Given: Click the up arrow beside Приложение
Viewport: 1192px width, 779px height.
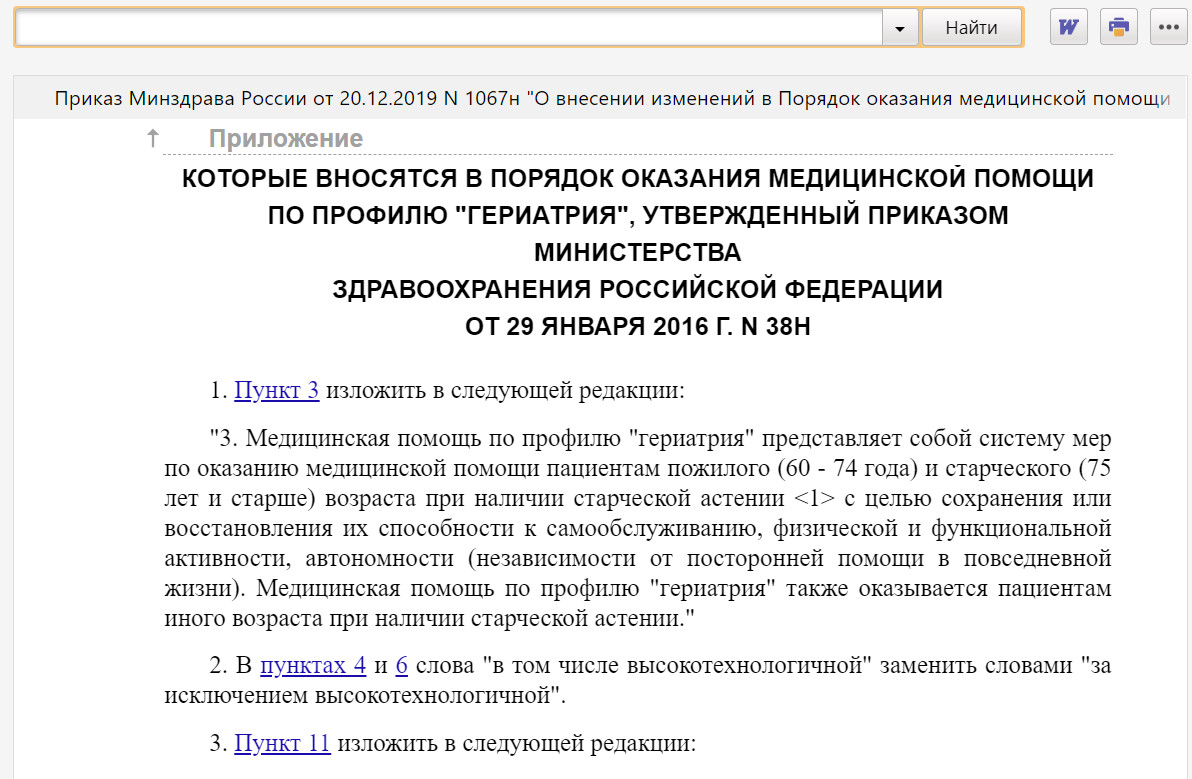Looking at the screenshot, I should click(x=153, y=139).
